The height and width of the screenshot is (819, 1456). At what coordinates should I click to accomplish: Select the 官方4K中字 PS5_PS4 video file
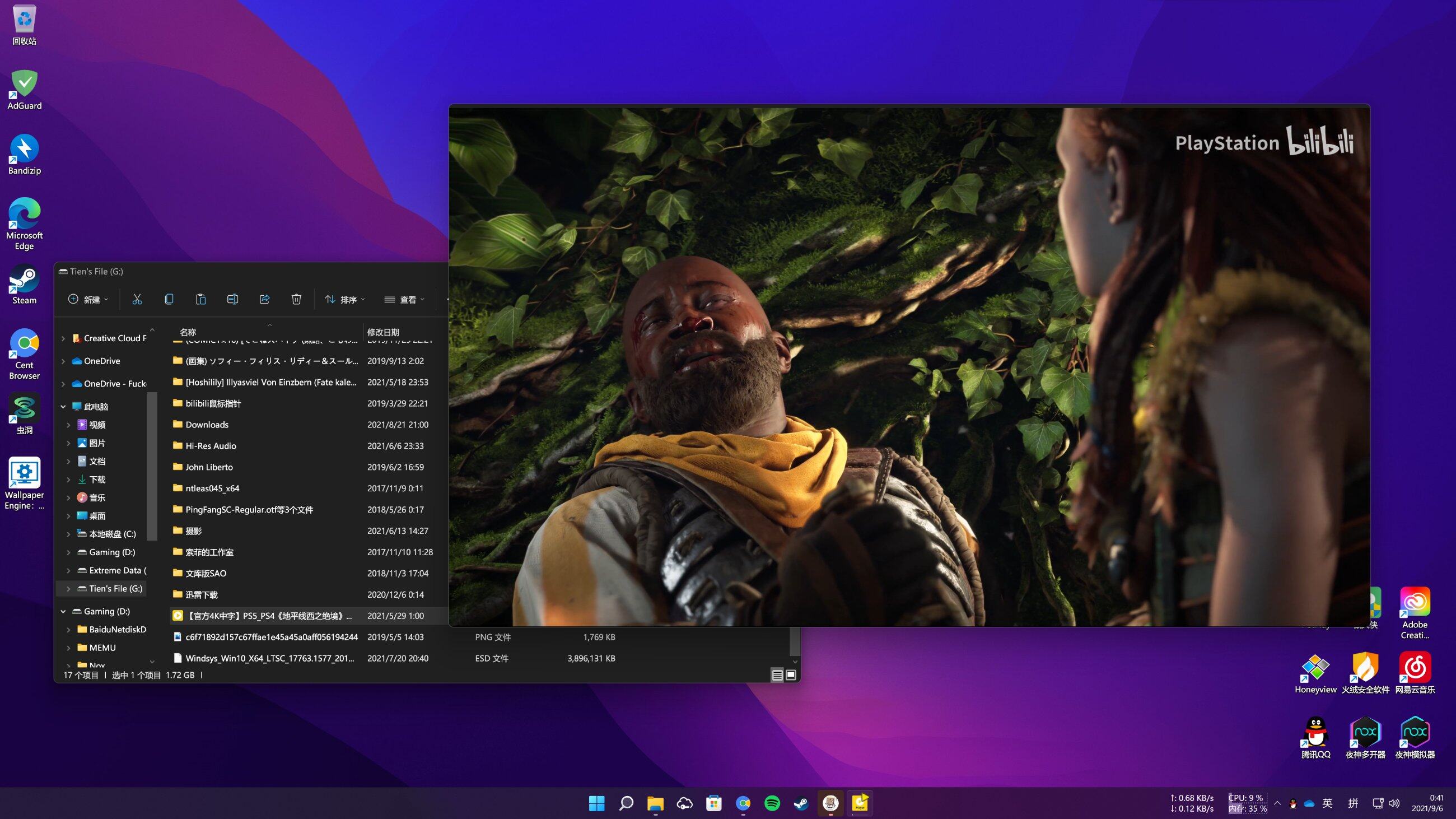pyautogui.click(x=309, y=616)
